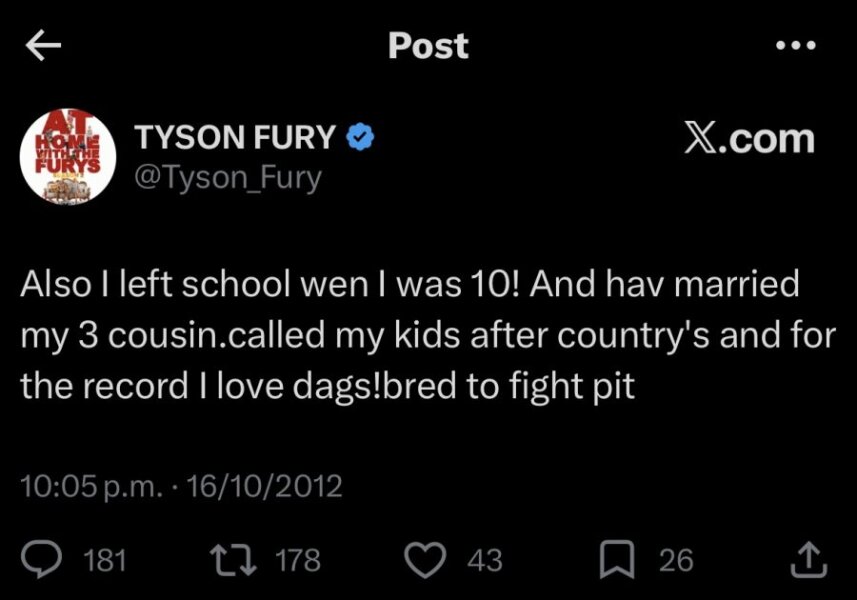Open the TYSON FURY display name
857x600 pixels.
point(235,138)
